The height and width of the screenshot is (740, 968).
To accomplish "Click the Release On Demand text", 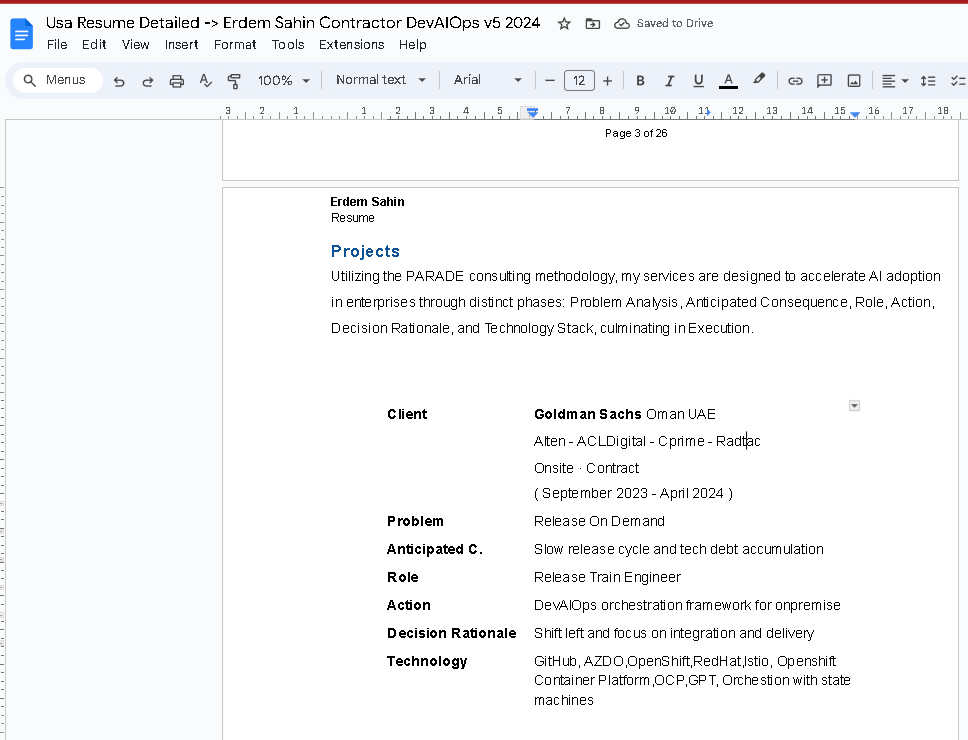I will (x=599, y=522).
